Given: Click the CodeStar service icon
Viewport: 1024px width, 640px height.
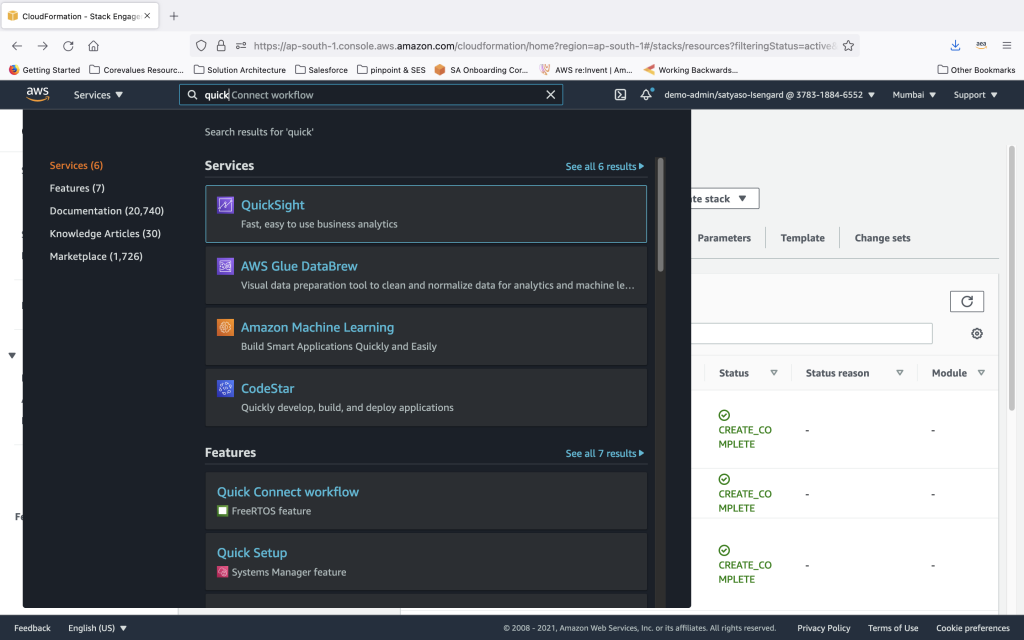Looking at the screenshot, I should click(225, 389).
